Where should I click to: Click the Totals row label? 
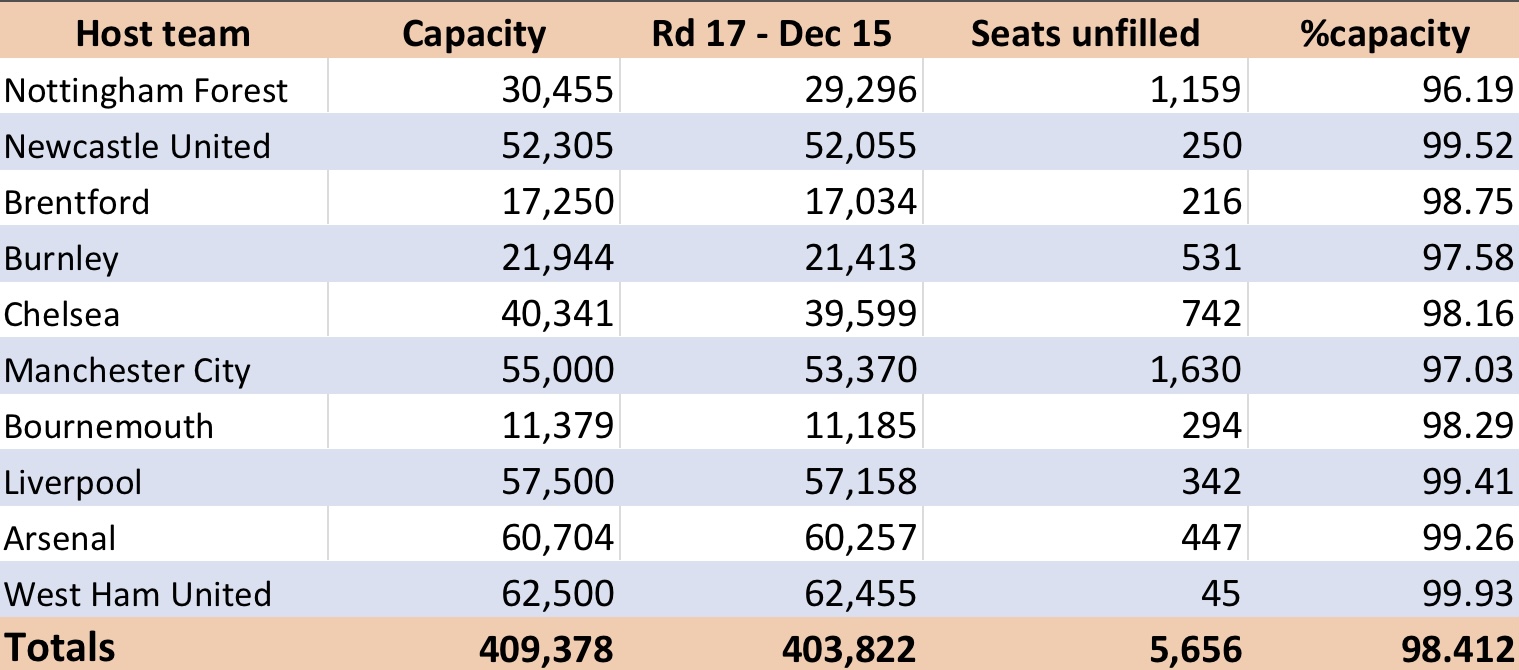60,647
